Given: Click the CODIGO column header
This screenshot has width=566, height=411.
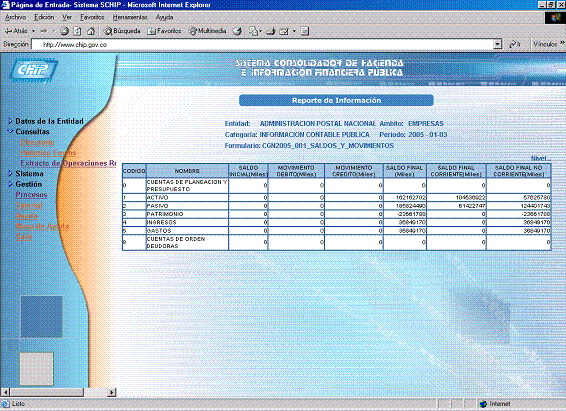Looking at the screenshot, I should tap(134, 171).
